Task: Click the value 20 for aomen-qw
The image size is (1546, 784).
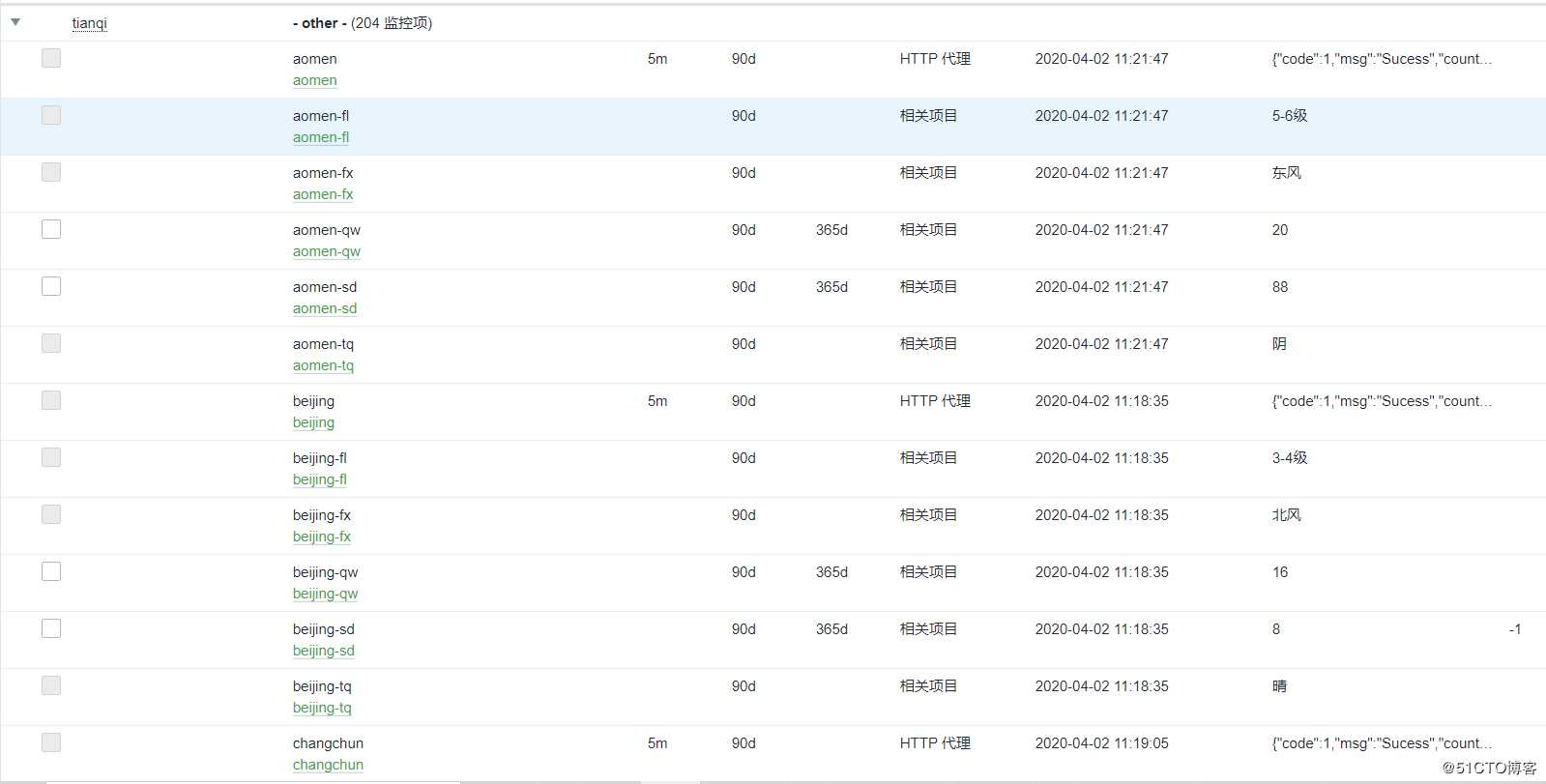Action: pos(1280,230)
